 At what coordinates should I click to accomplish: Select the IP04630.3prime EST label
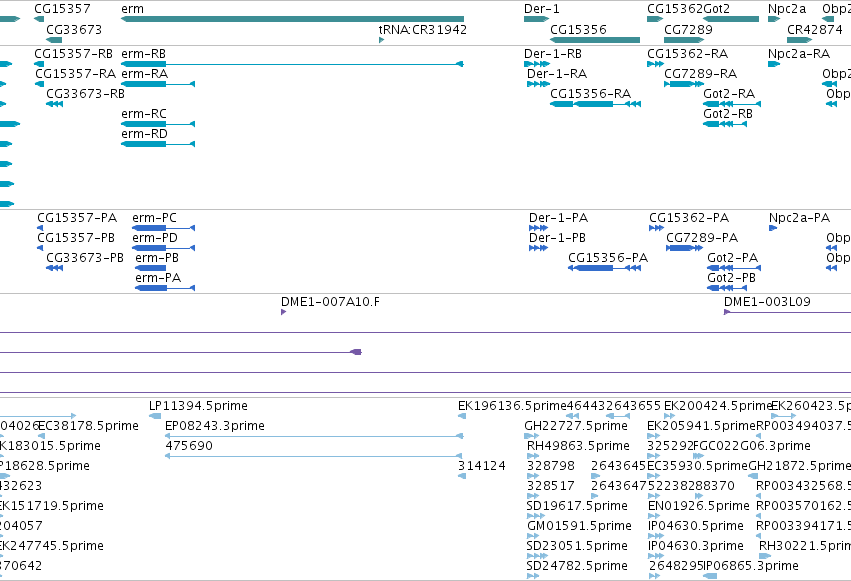[x=696, y=546]
